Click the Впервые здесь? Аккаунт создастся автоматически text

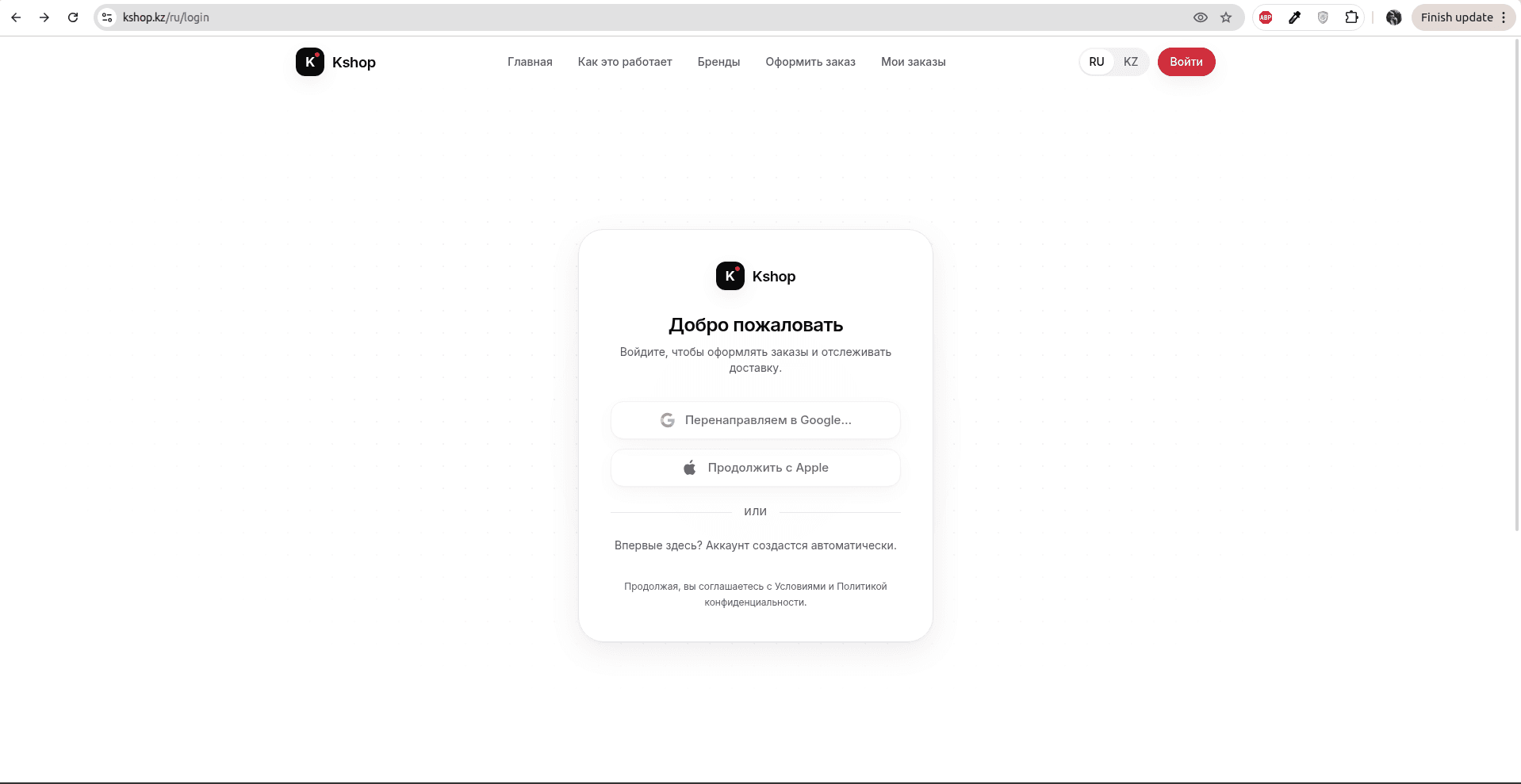756,545
